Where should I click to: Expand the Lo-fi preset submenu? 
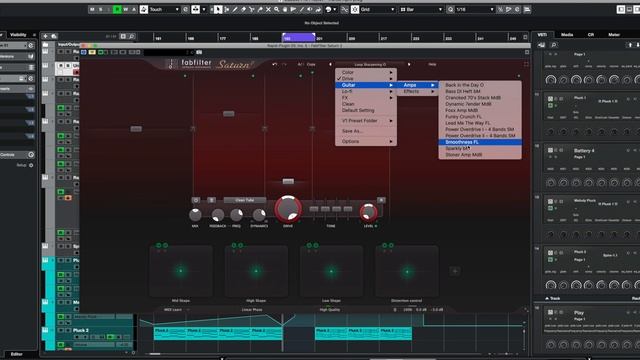tap(366, 91)
